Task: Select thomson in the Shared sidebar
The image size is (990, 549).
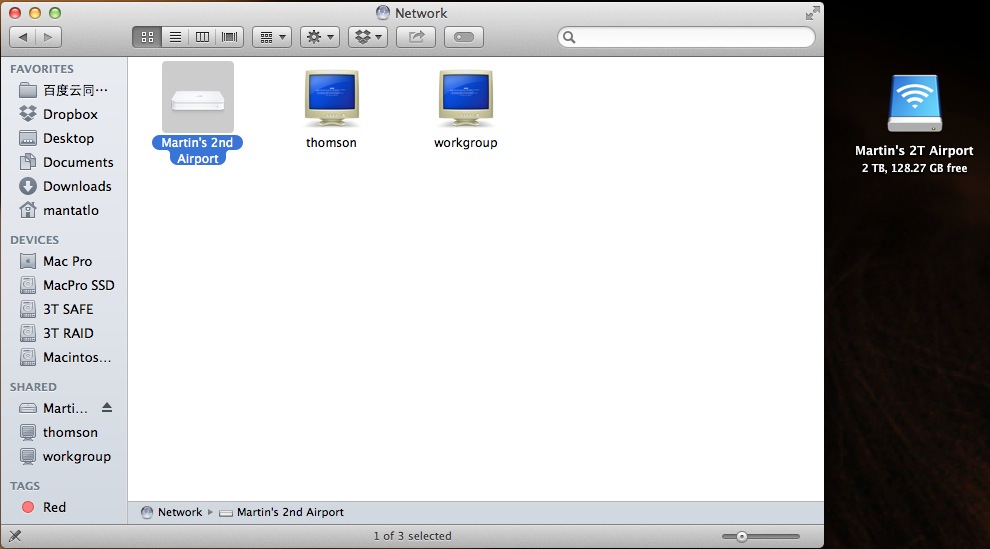Action: tap(64, 432)
